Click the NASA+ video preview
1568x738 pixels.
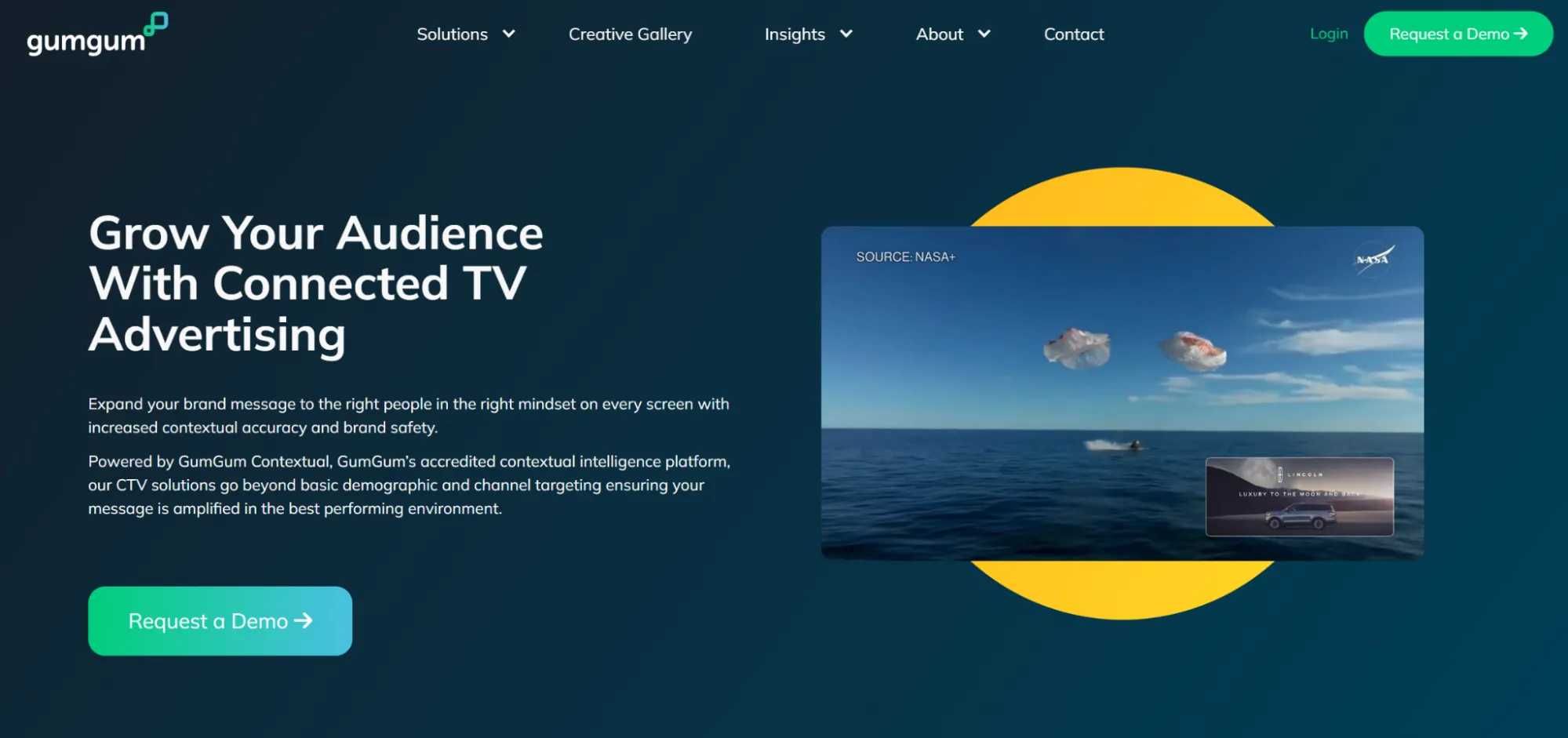(x=1122, y=393)
